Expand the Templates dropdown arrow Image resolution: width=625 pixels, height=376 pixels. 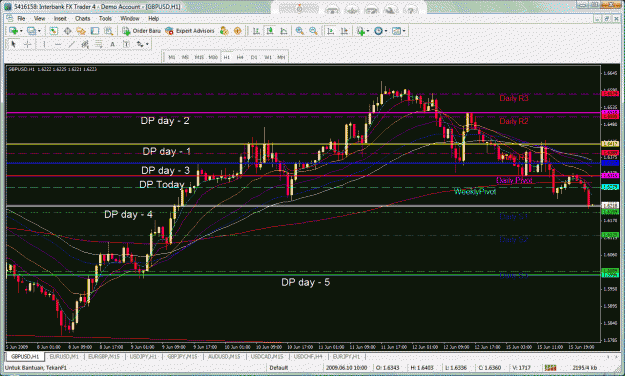404,31
